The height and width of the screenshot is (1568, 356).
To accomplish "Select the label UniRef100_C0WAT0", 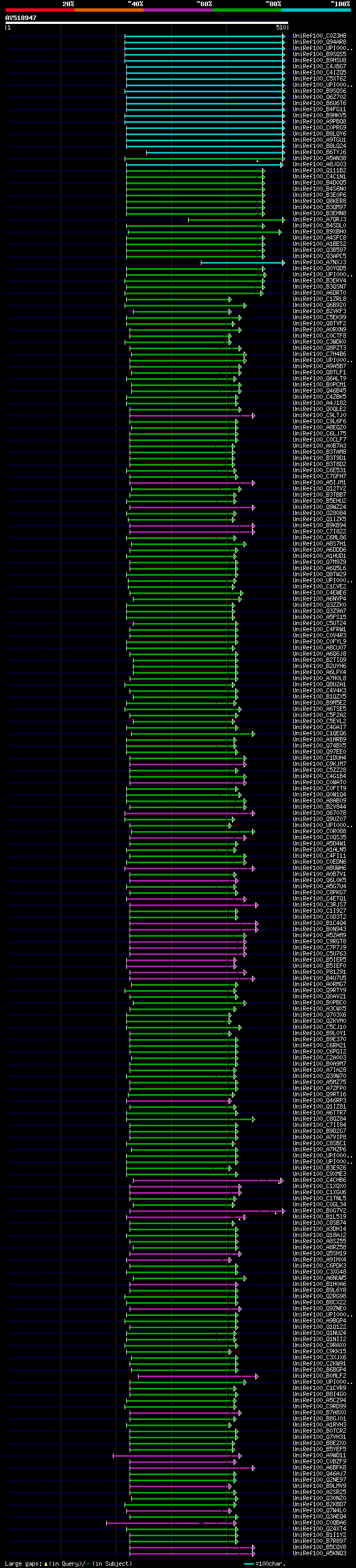I will coord(319,782).
